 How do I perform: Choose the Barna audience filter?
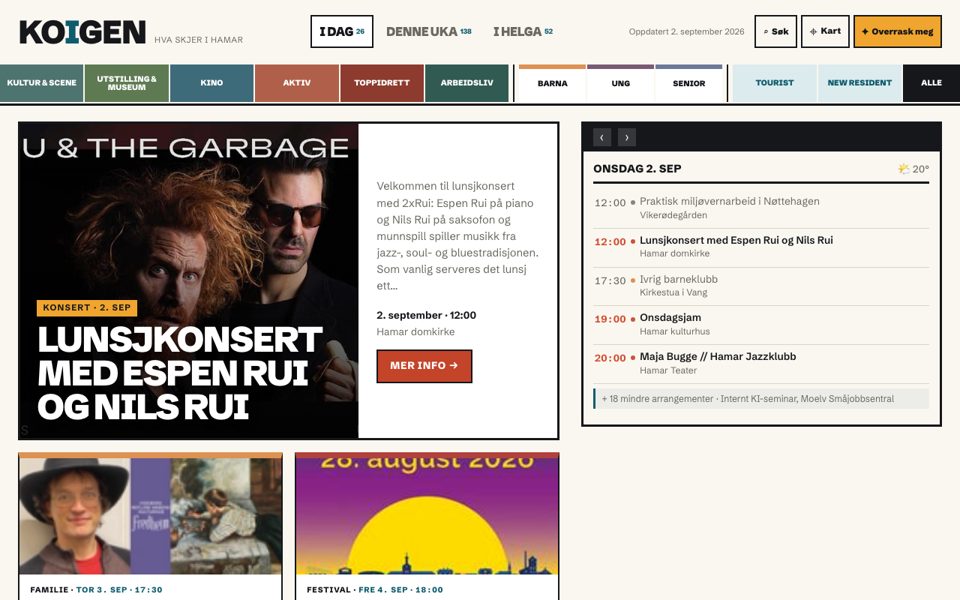552,83
